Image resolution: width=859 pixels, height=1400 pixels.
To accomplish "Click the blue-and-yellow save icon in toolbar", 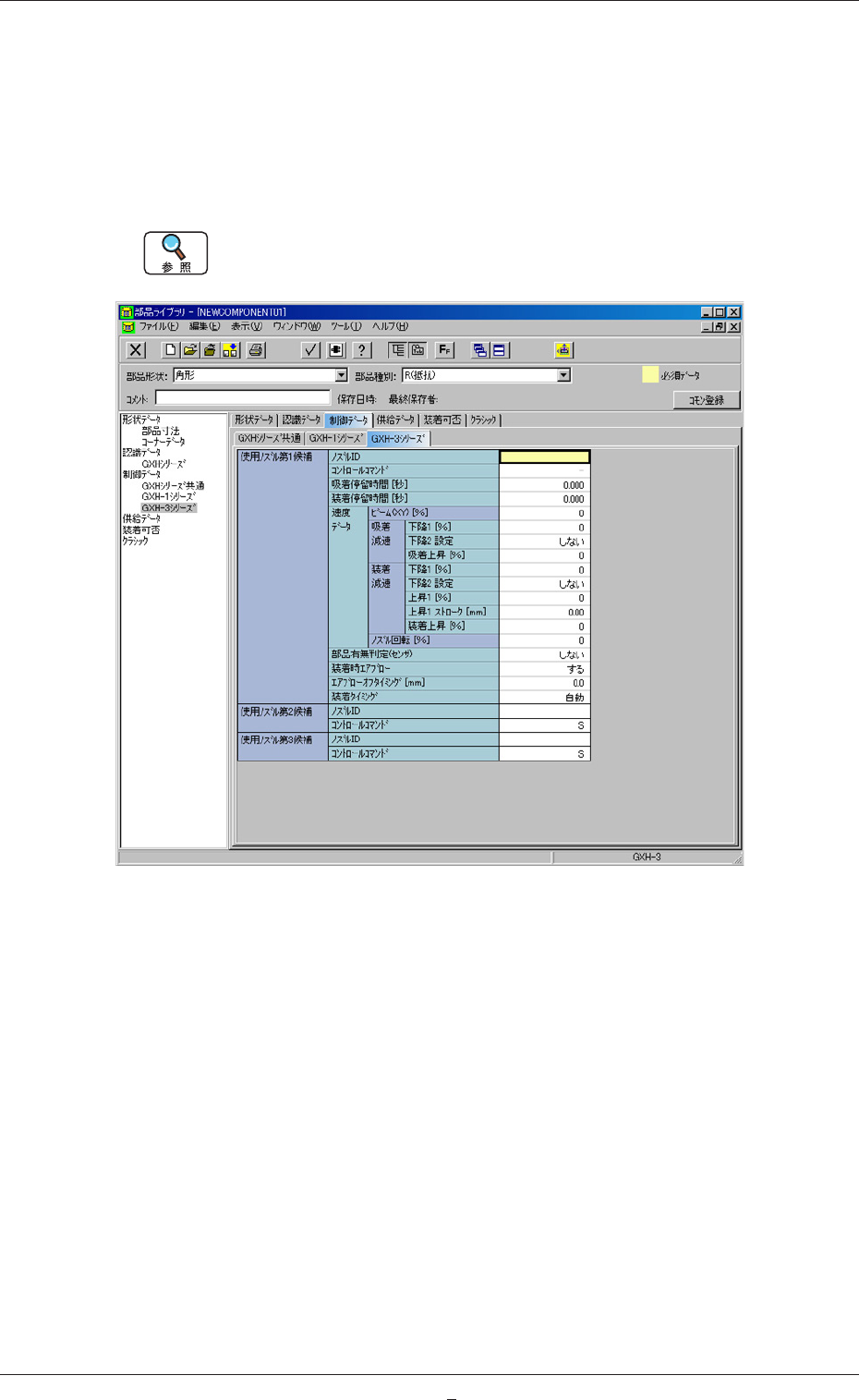I will tap(230, 350).
